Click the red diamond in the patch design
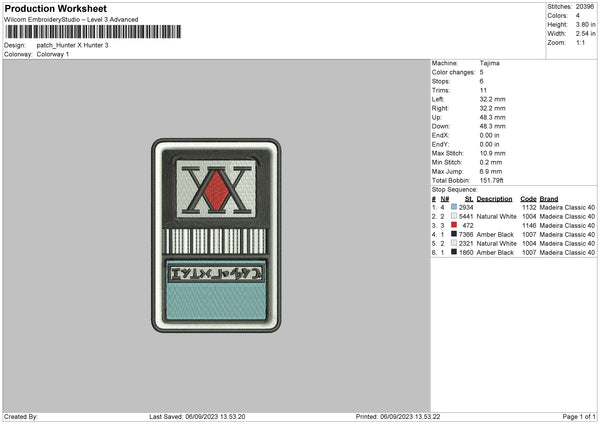This screenshot has height=424, width=600. tap(216, 190)
